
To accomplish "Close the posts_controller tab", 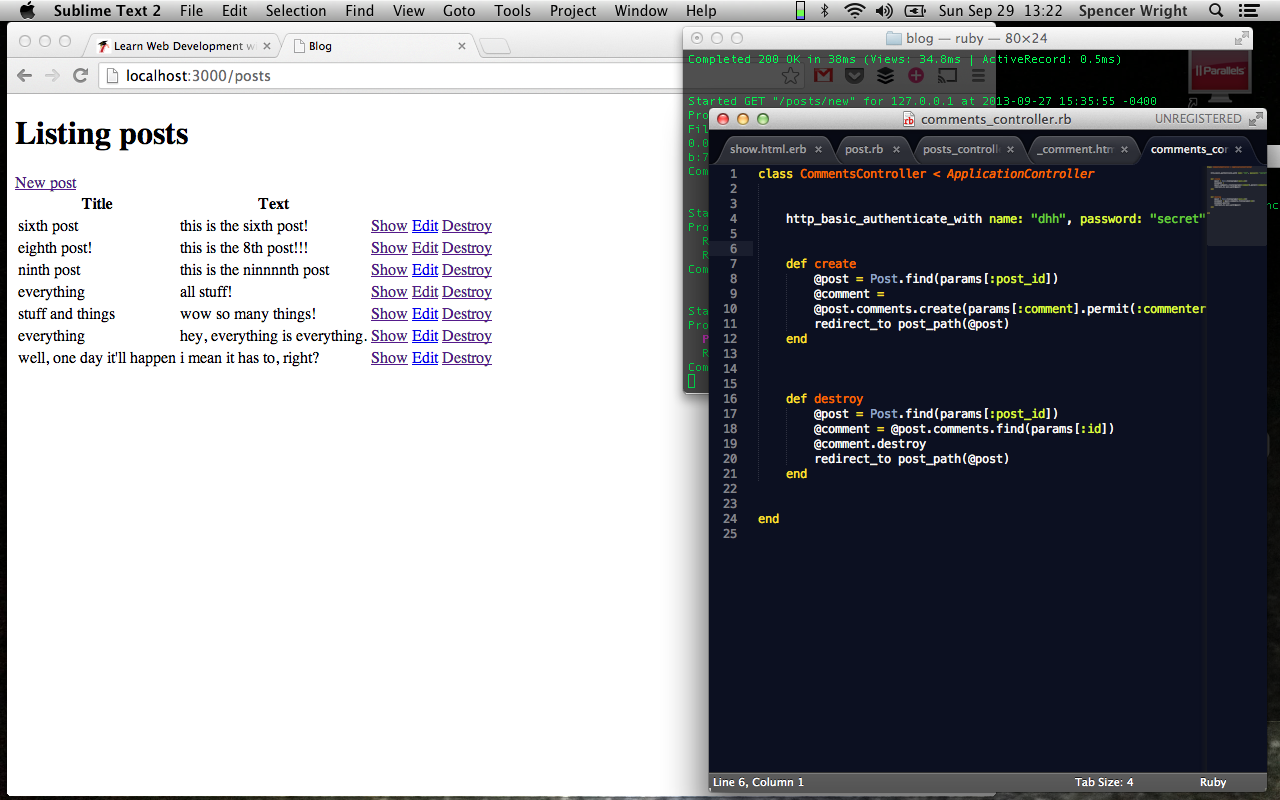I will tap(1011, 150).
